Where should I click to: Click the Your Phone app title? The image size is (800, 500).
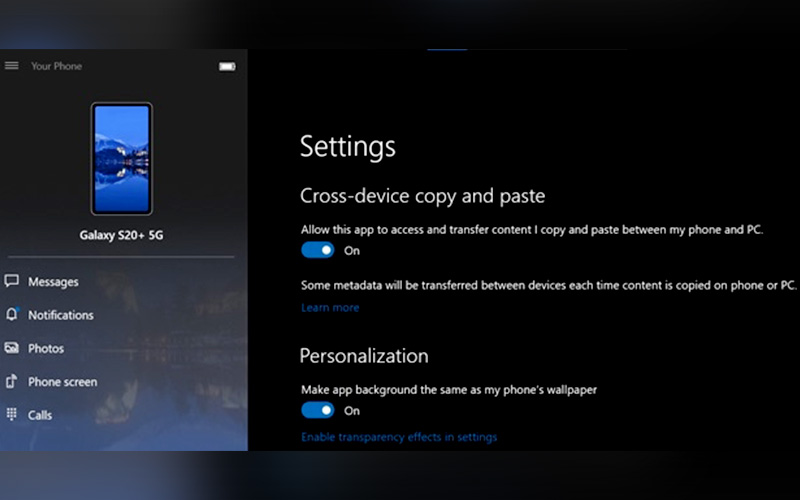click(56, 66)
